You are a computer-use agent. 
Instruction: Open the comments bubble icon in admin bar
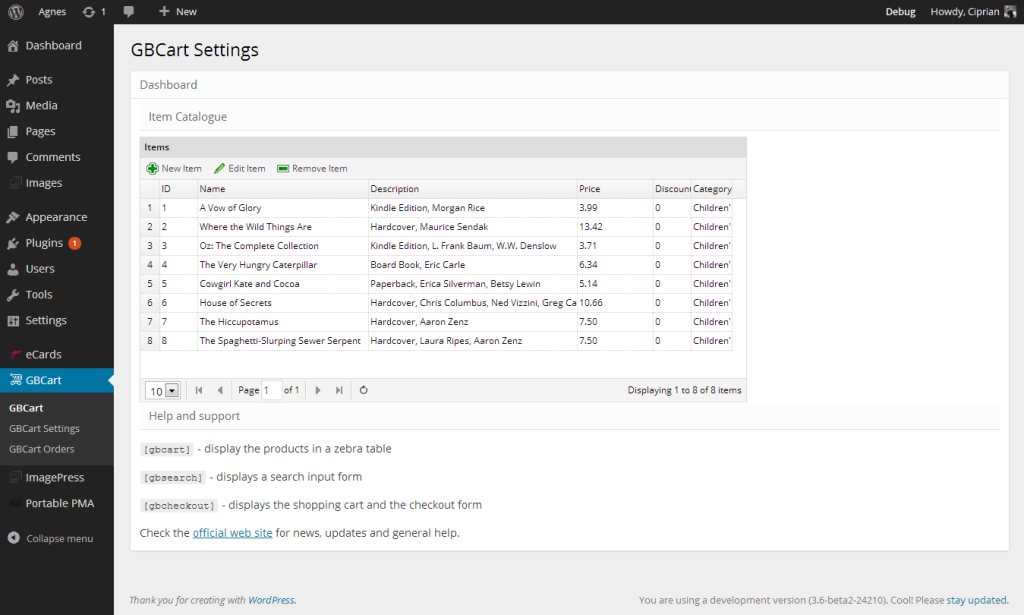pyautogui.click(x=129, y=12)
